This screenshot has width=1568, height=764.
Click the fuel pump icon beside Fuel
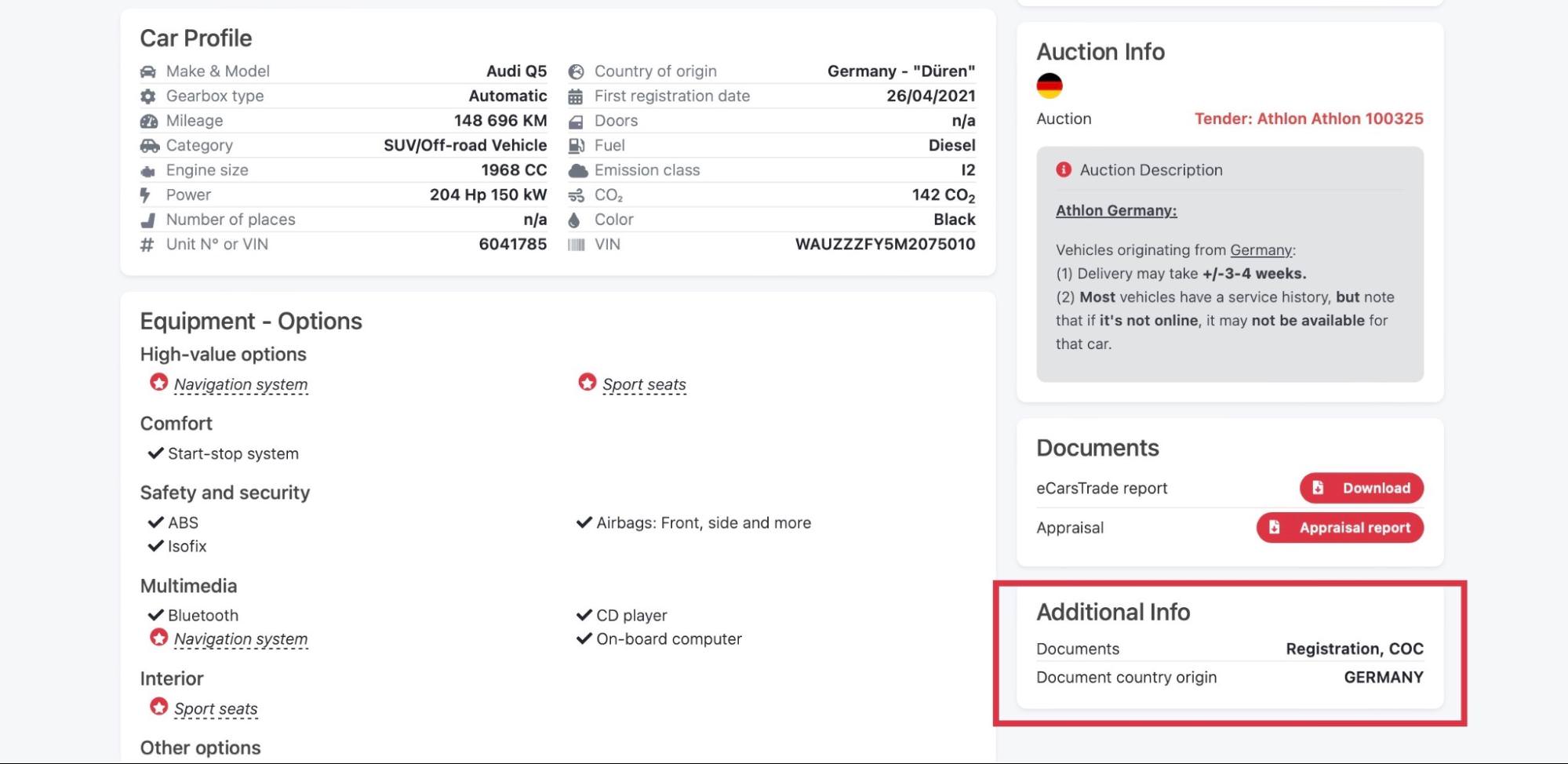[x=576, y=146]
